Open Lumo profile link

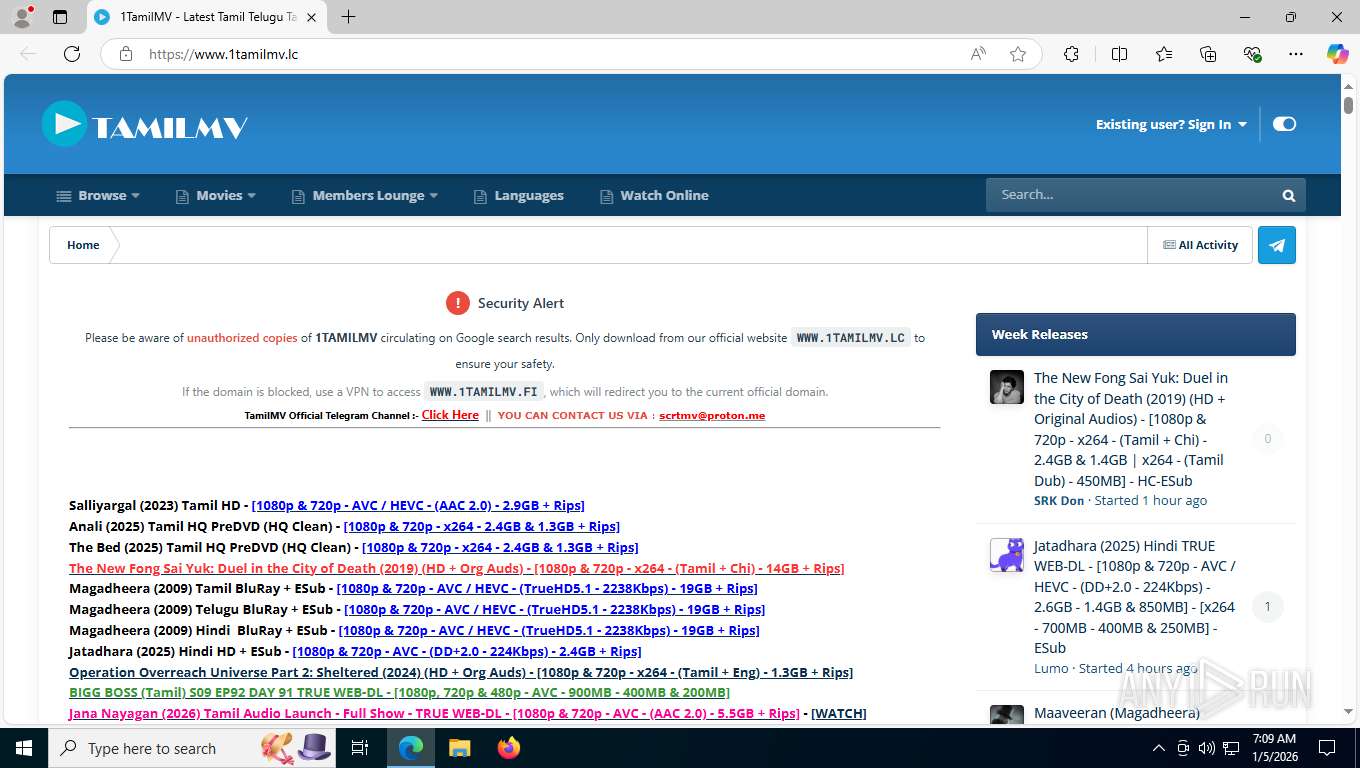[x=1051, y=668]
